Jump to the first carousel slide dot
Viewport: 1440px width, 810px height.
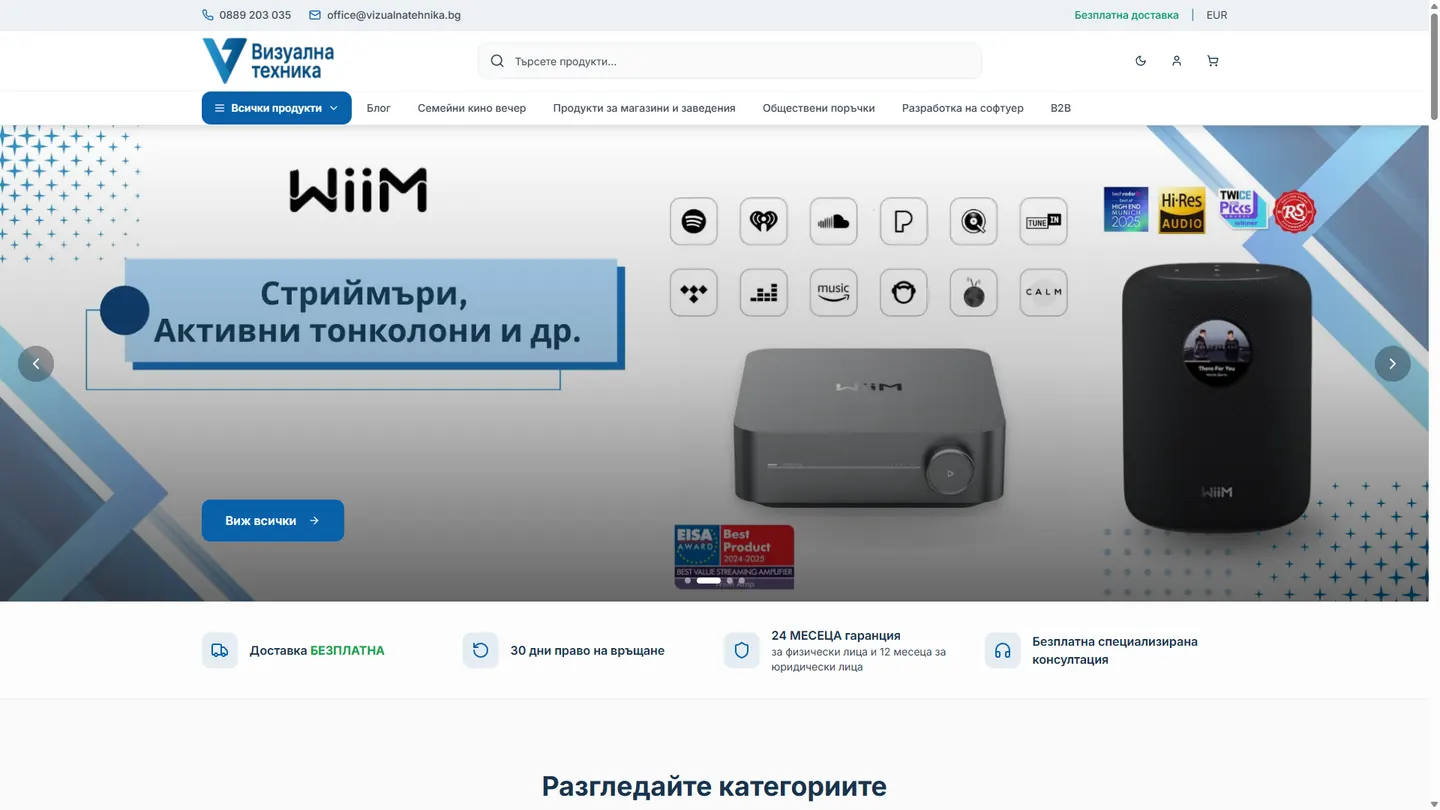point(687,580)
